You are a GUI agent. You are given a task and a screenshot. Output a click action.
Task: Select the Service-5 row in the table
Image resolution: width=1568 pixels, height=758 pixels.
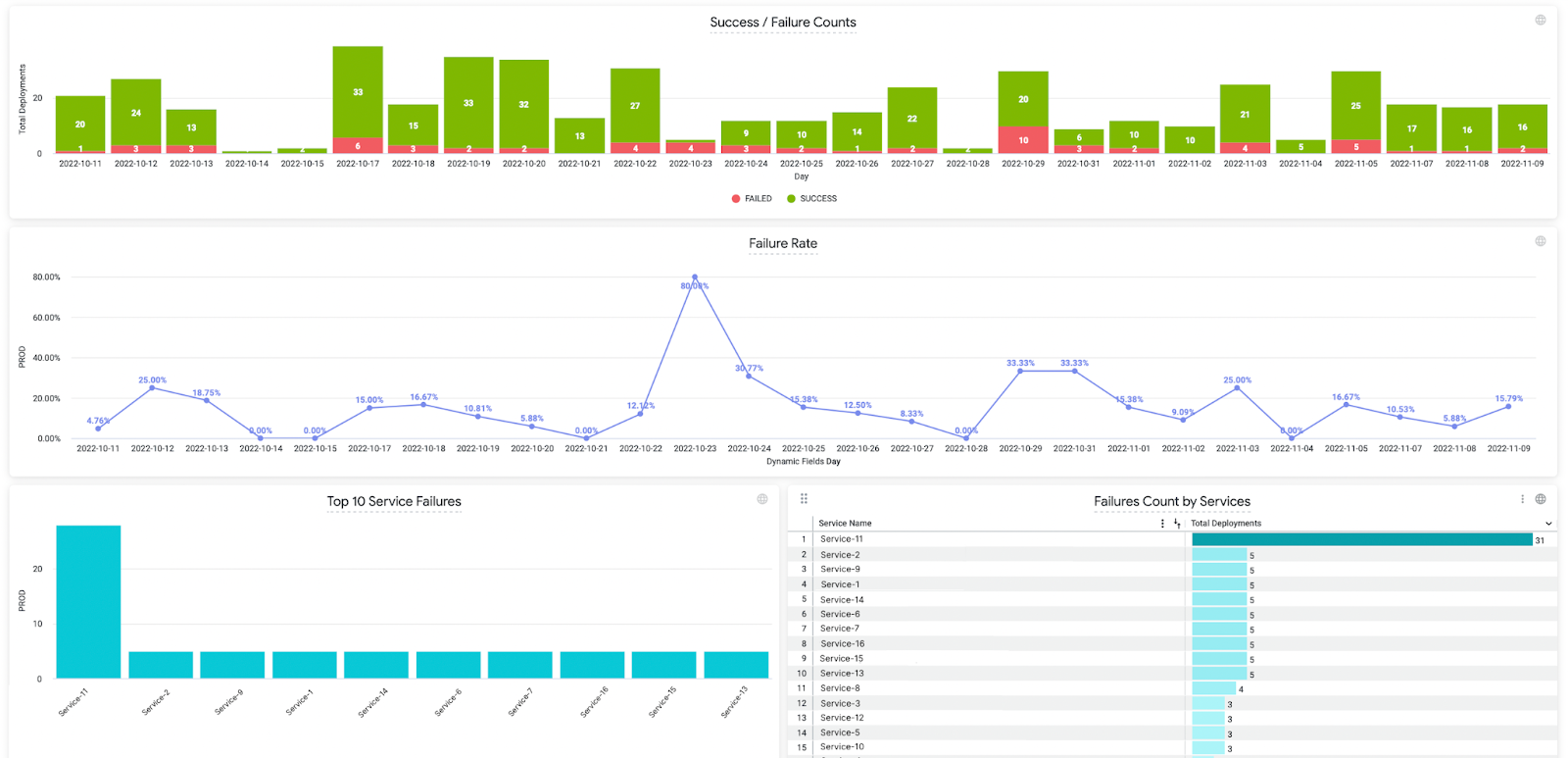[1172, 733]
